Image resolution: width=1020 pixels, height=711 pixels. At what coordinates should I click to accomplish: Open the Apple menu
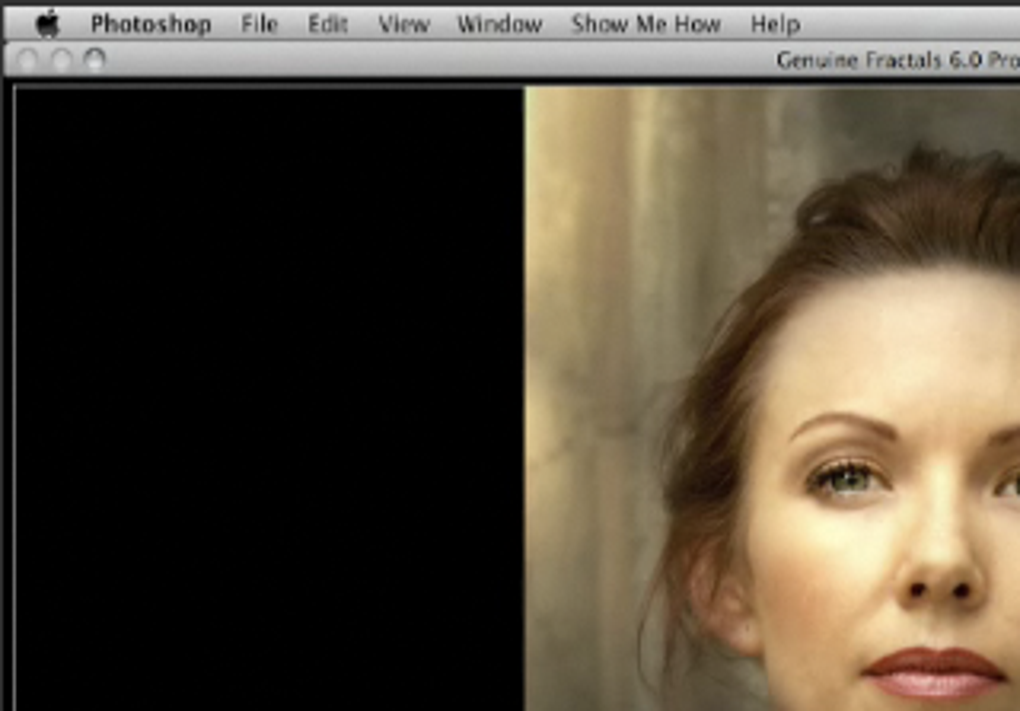point(47,24)
